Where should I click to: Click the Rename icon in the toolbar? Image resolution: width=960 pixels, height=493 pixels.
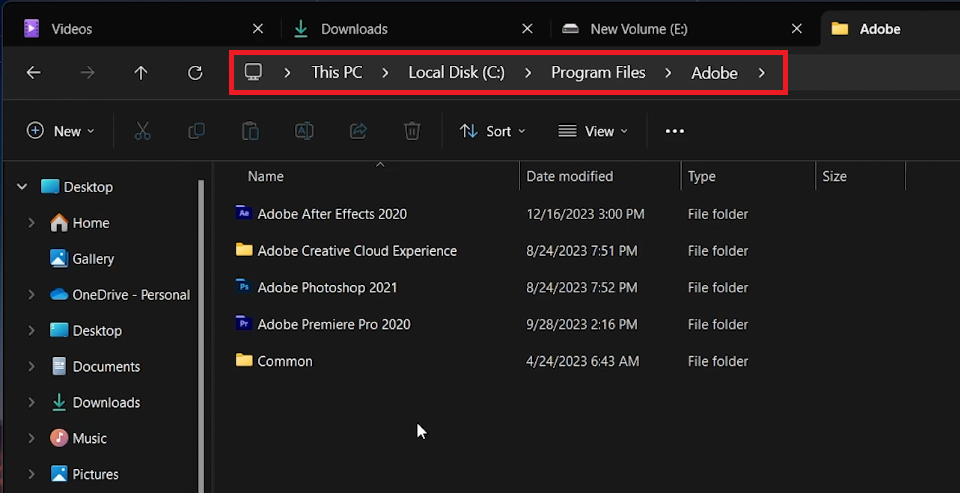pos(304,131)
